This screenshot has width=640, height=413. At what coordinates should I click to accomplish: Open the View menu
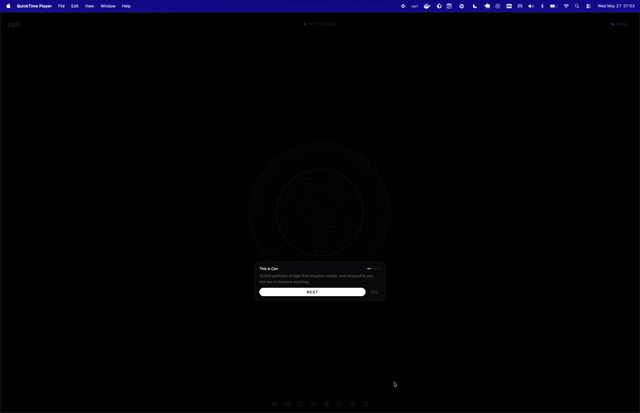(89, 6)
